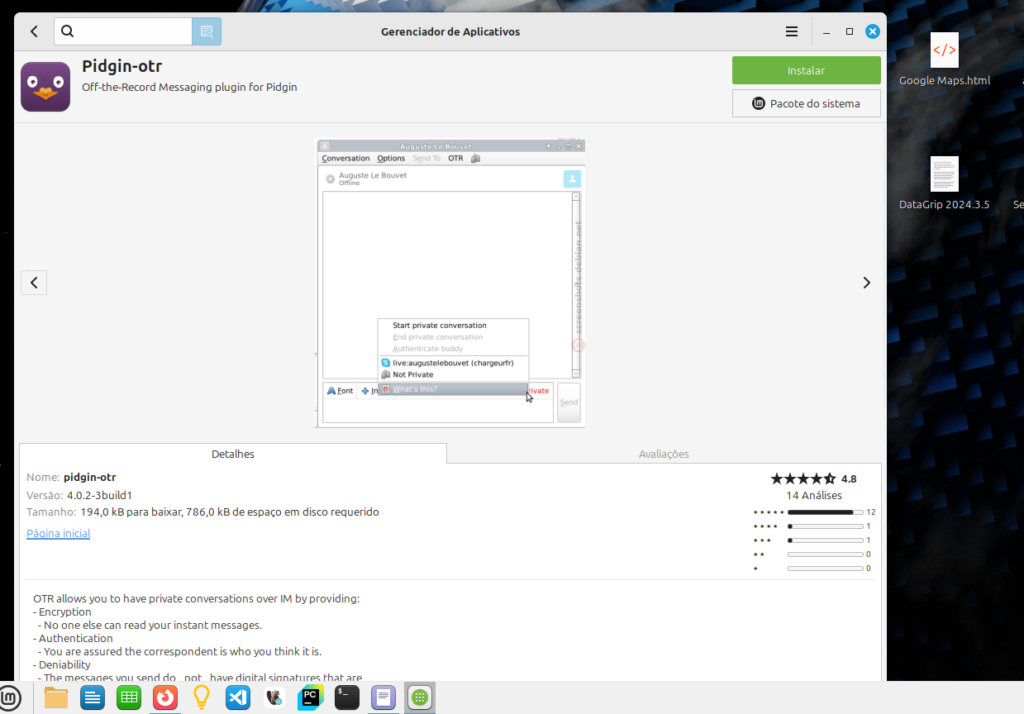The image size is (1024, 714).
Task: Enlarge the Pidgin screenshot preview
Action: (x=451, y=283)
